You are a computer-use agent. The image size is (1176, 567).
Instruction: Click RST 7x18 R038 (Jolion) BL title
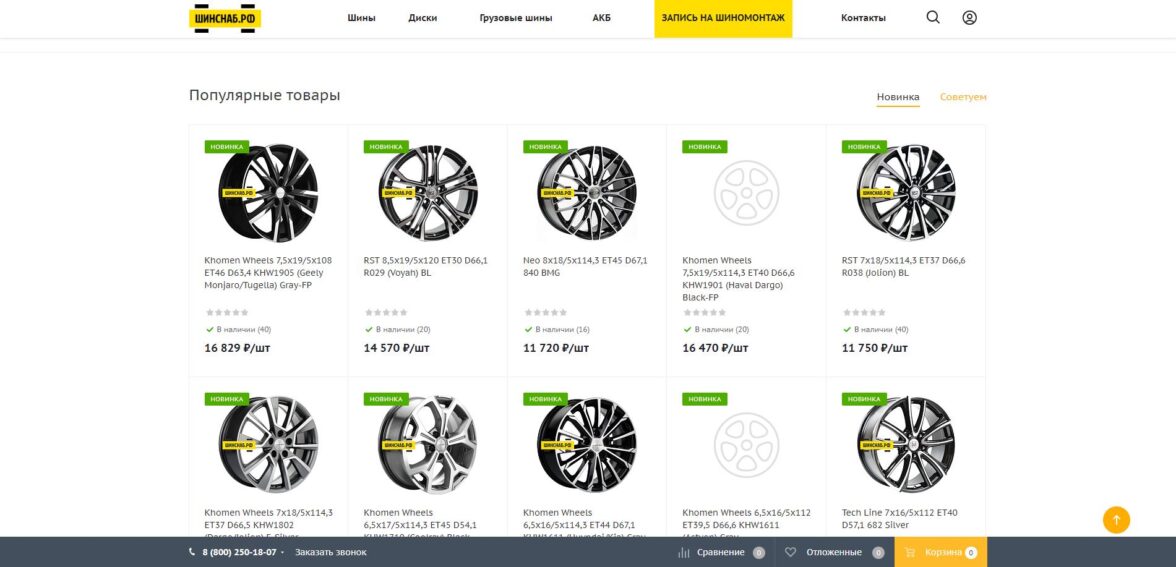coord(904,267)
